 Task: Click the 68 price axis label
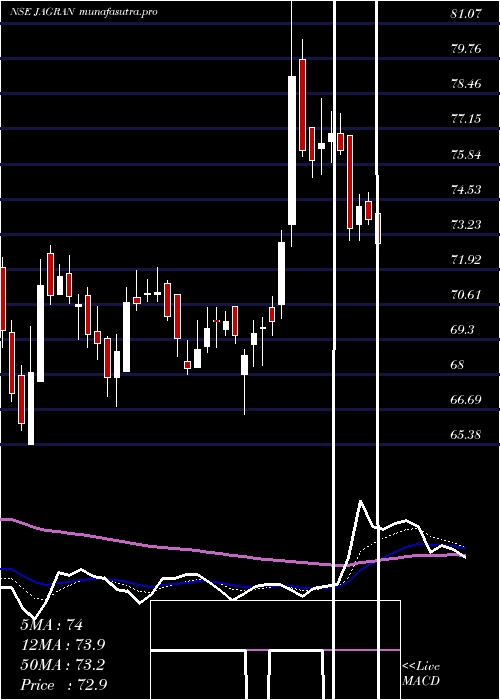(458, 364)
